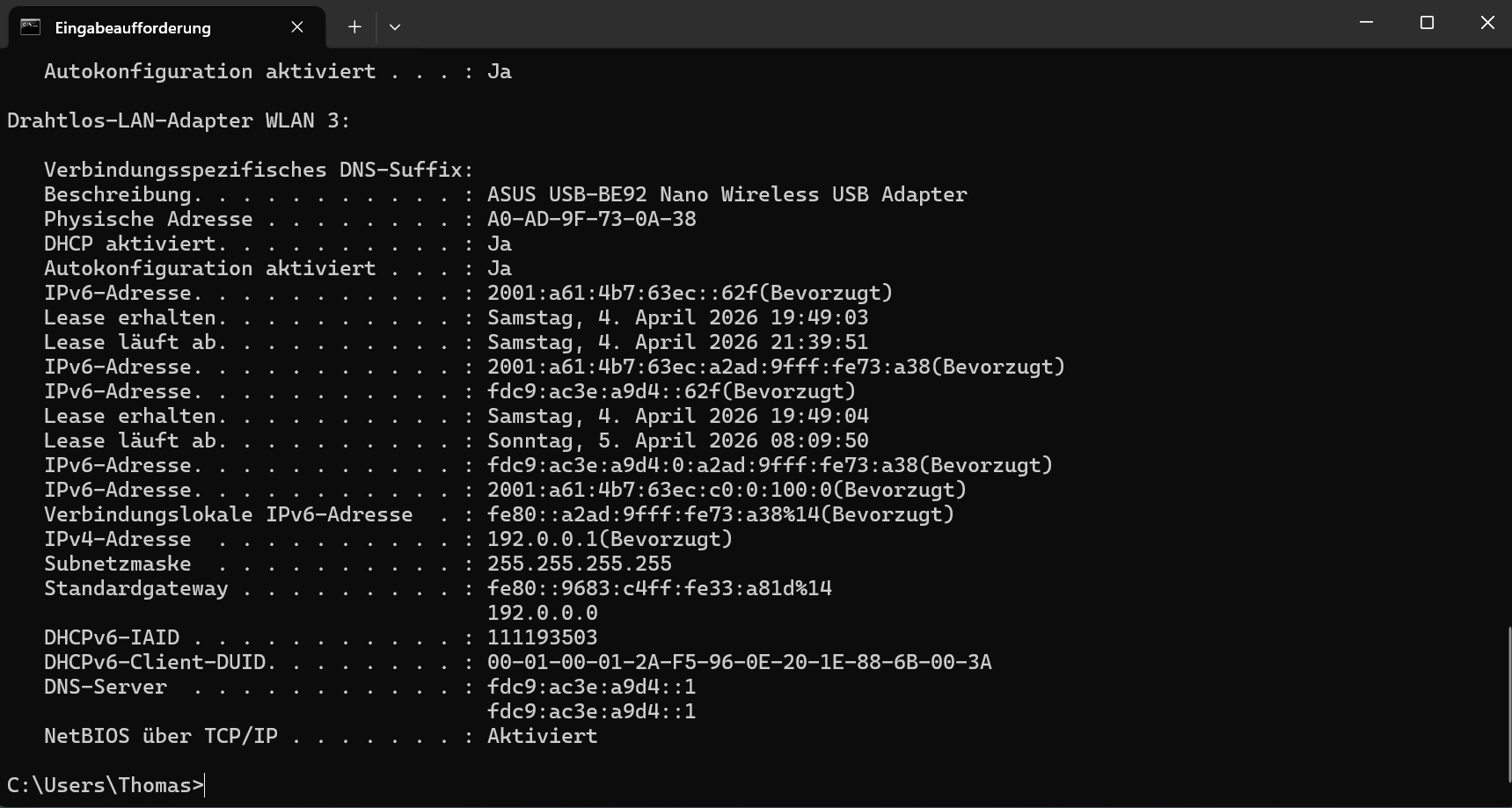
Task: Minimize the terminal window
Action: coord(1366,23)
